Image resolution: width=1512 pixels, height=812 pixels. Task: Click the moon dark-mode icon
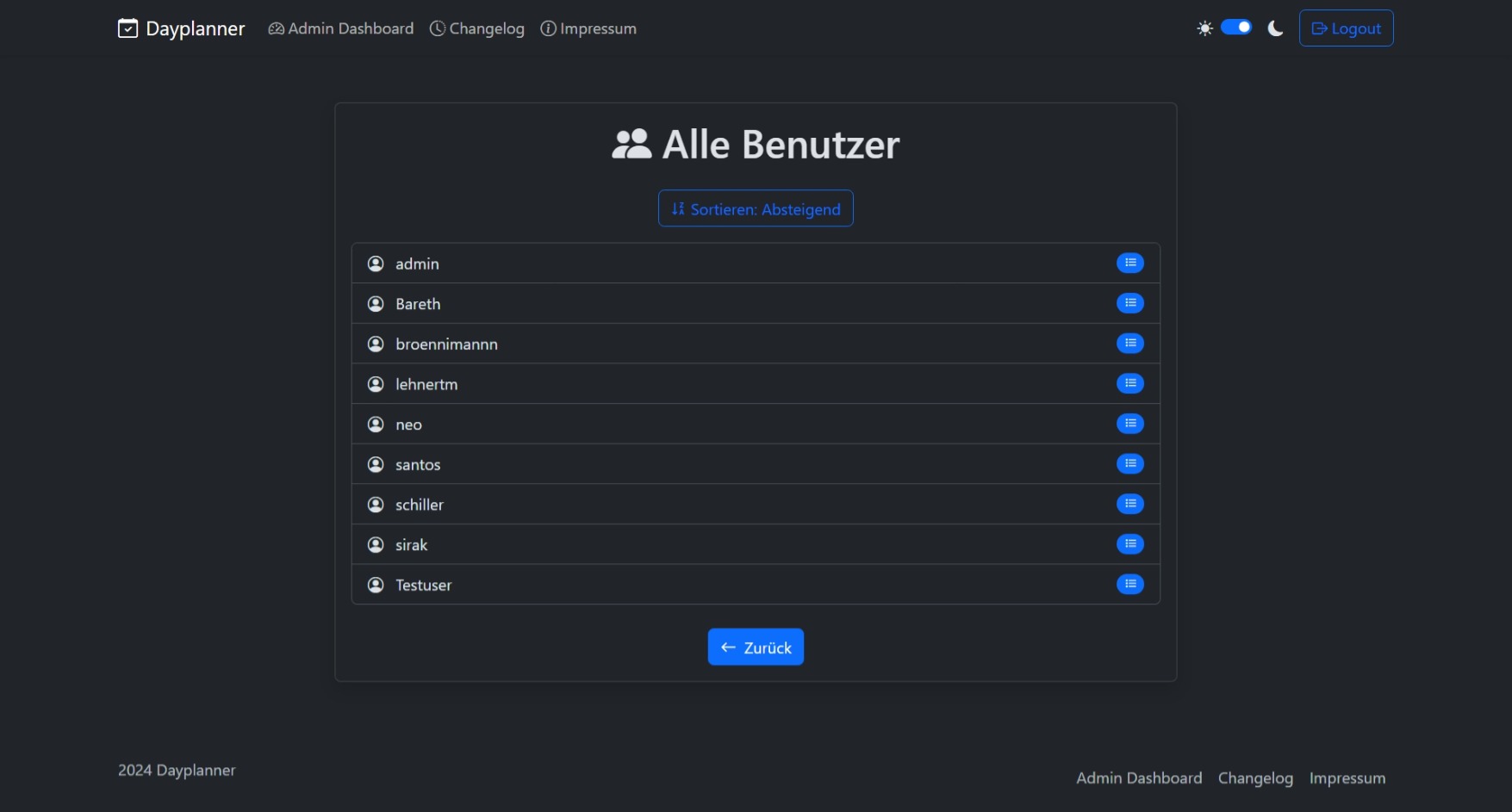[1275, 28]
